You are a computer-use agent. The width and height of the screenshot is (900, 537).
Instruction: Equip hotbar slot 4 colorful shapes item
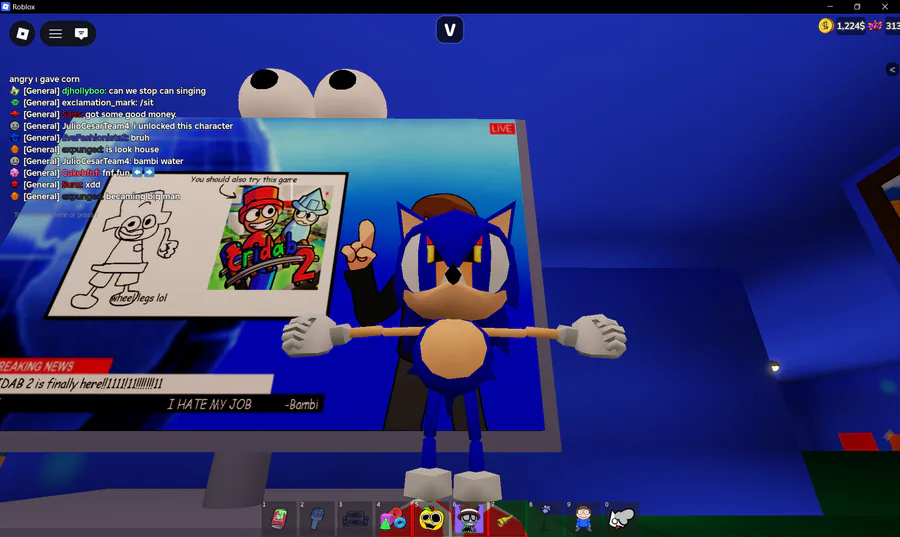[x=393, y=519]
